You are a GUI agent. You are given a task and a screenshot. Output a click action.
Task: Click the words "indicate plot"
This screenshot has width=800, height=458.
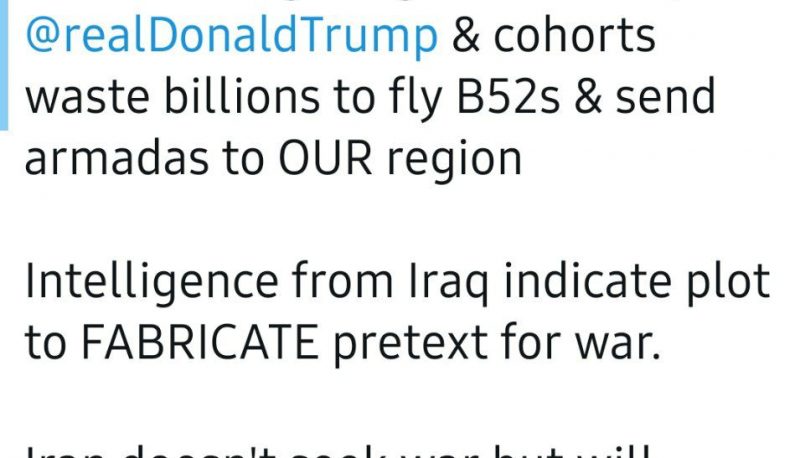[x=637, y=282]
